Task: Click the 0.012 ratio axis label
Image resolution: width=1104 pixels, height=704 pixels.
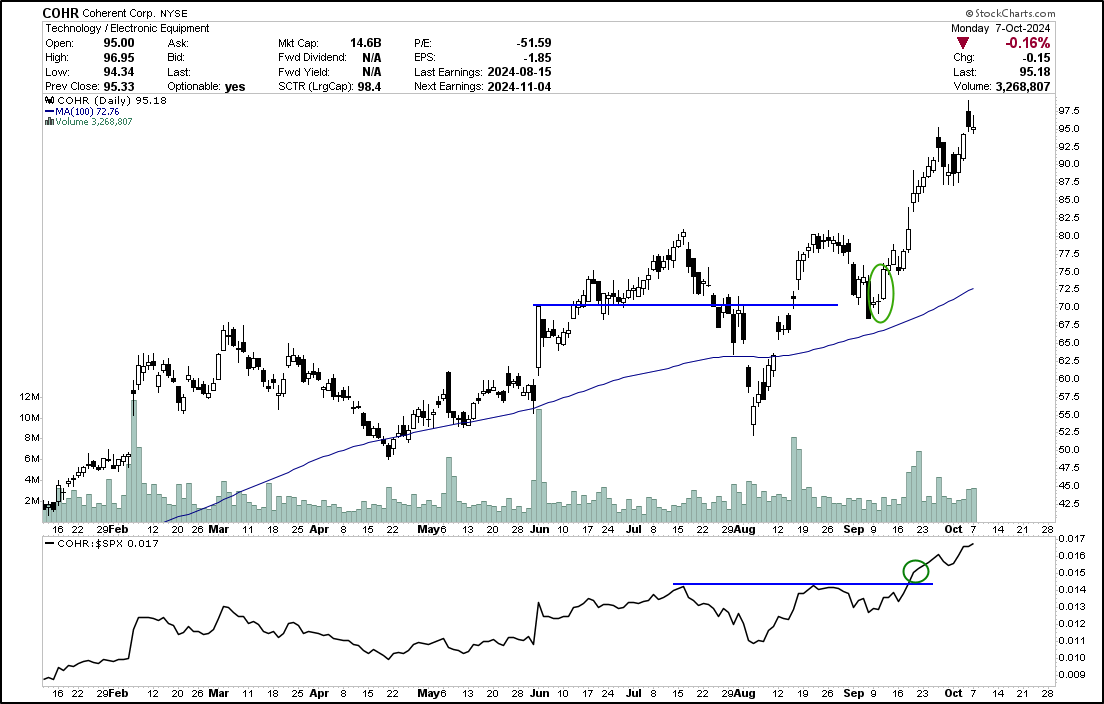Action: point(1072,623)
